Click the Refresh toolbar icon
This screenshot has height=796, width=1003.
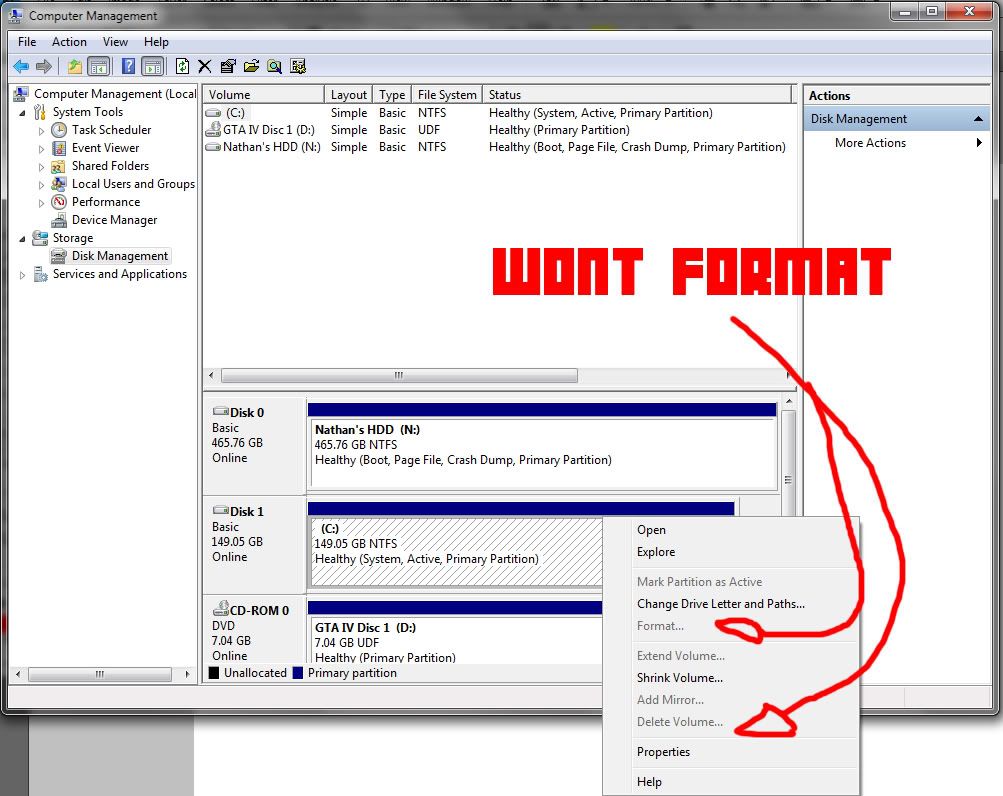click(182, 66)
